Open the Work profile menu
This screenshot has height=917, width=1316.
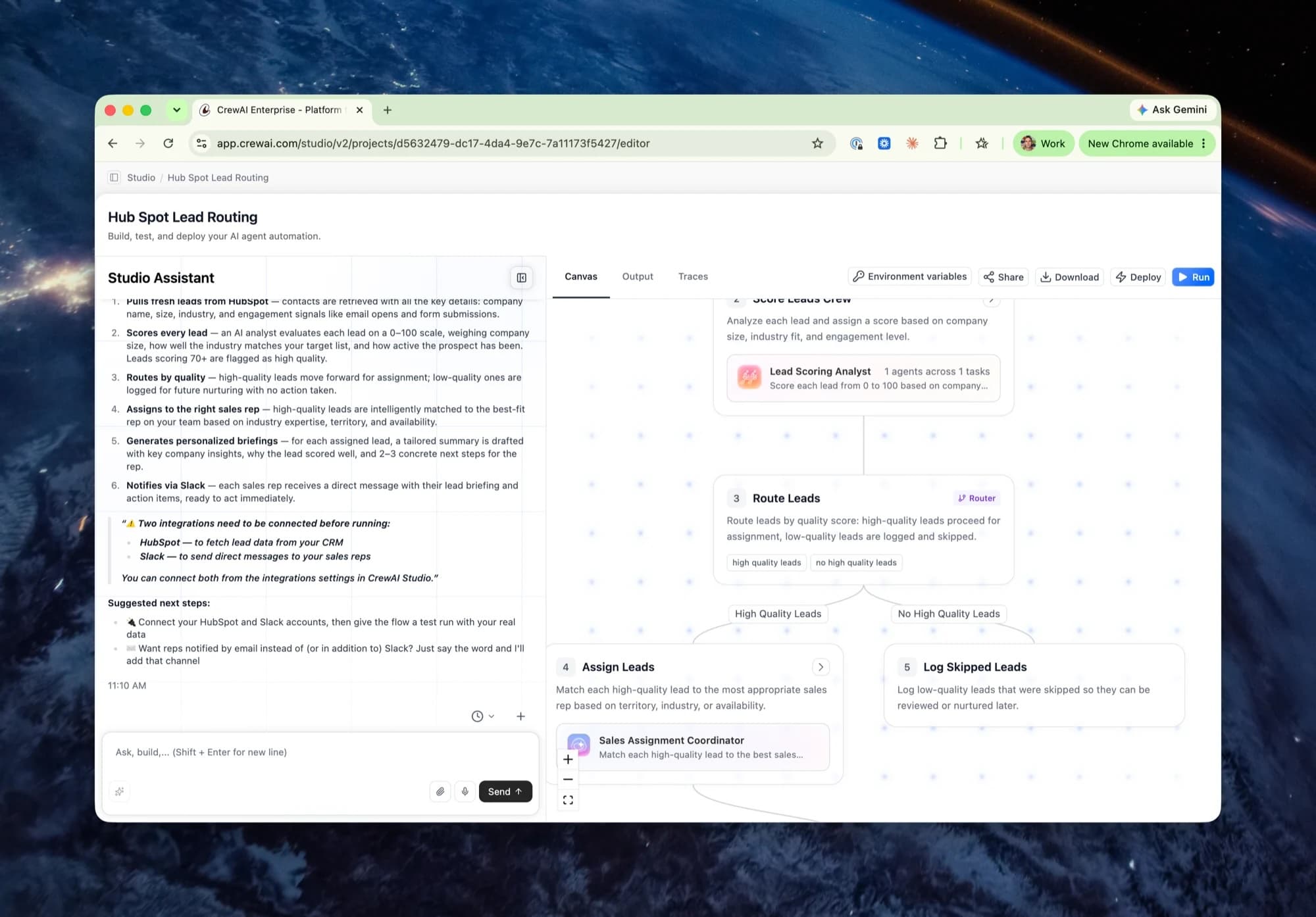[1043, 143]
